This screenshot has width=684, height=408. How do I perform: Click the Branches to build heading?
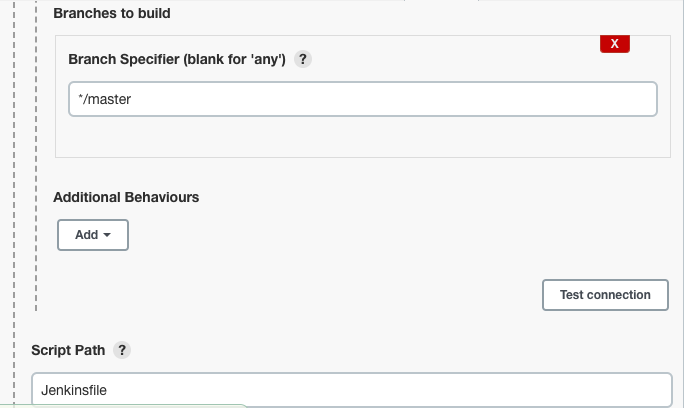tap(112, 13)
